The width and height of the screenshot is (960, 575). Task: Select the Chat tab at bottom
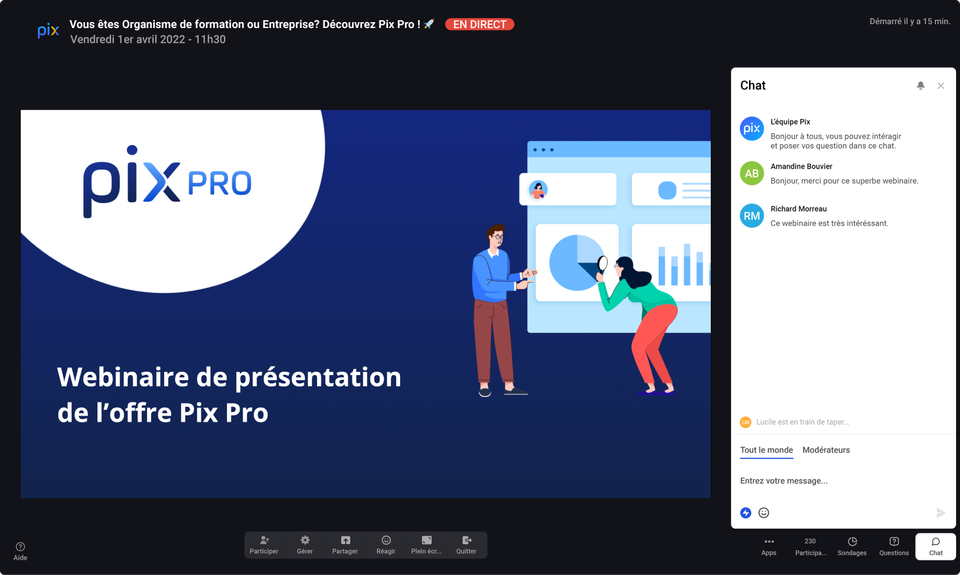[x=936, y=547]
